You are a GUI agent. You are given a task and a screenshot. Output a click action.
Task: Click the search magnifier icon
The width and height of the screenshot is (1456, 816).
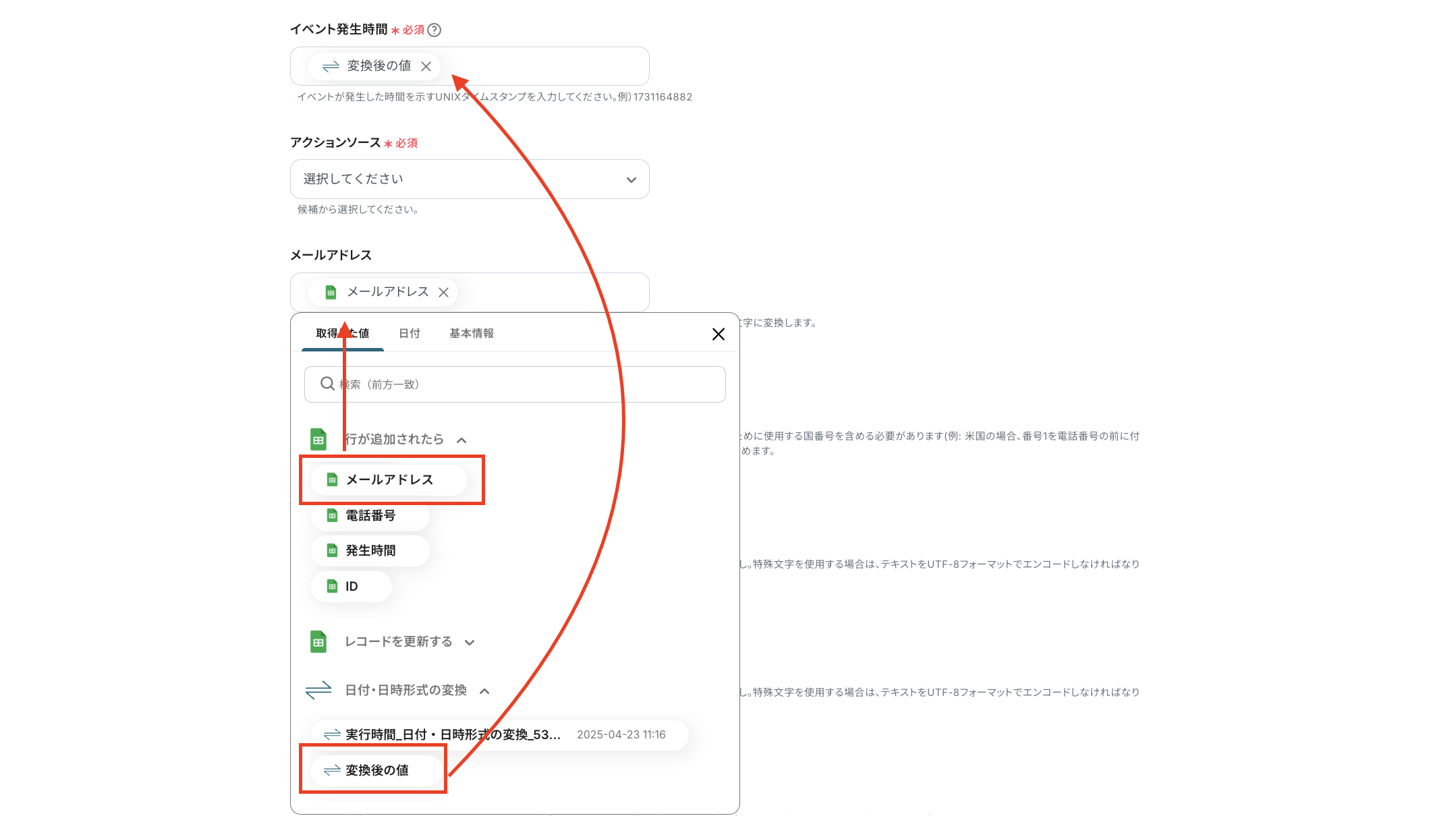[327, 384]
